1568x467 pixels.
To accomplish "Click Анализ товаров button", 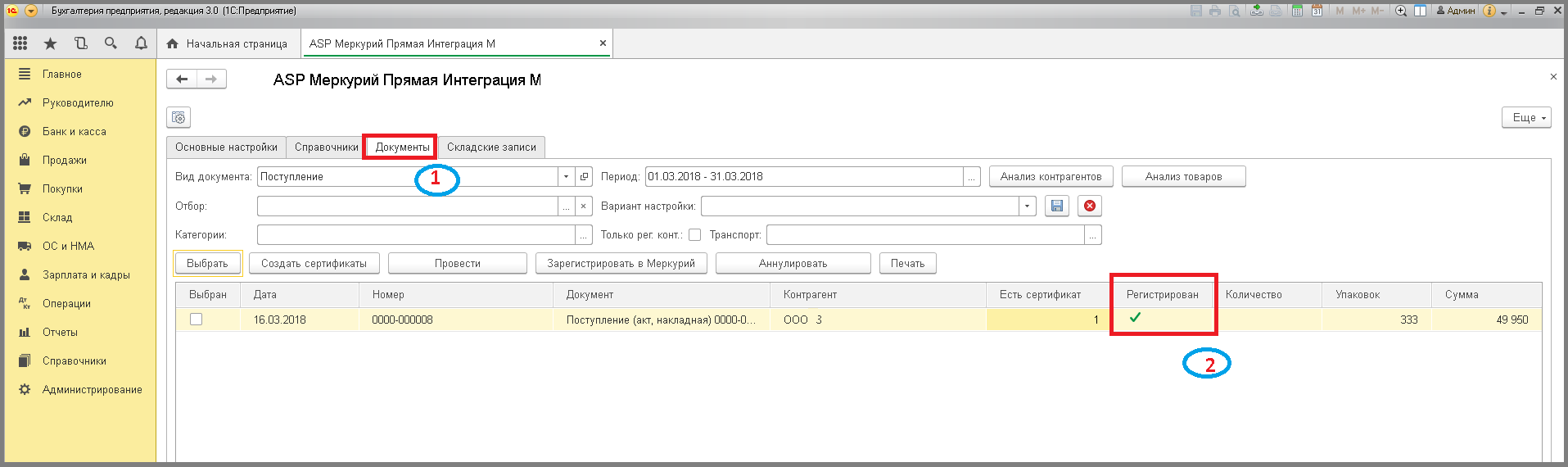I will pos(1183,176).
